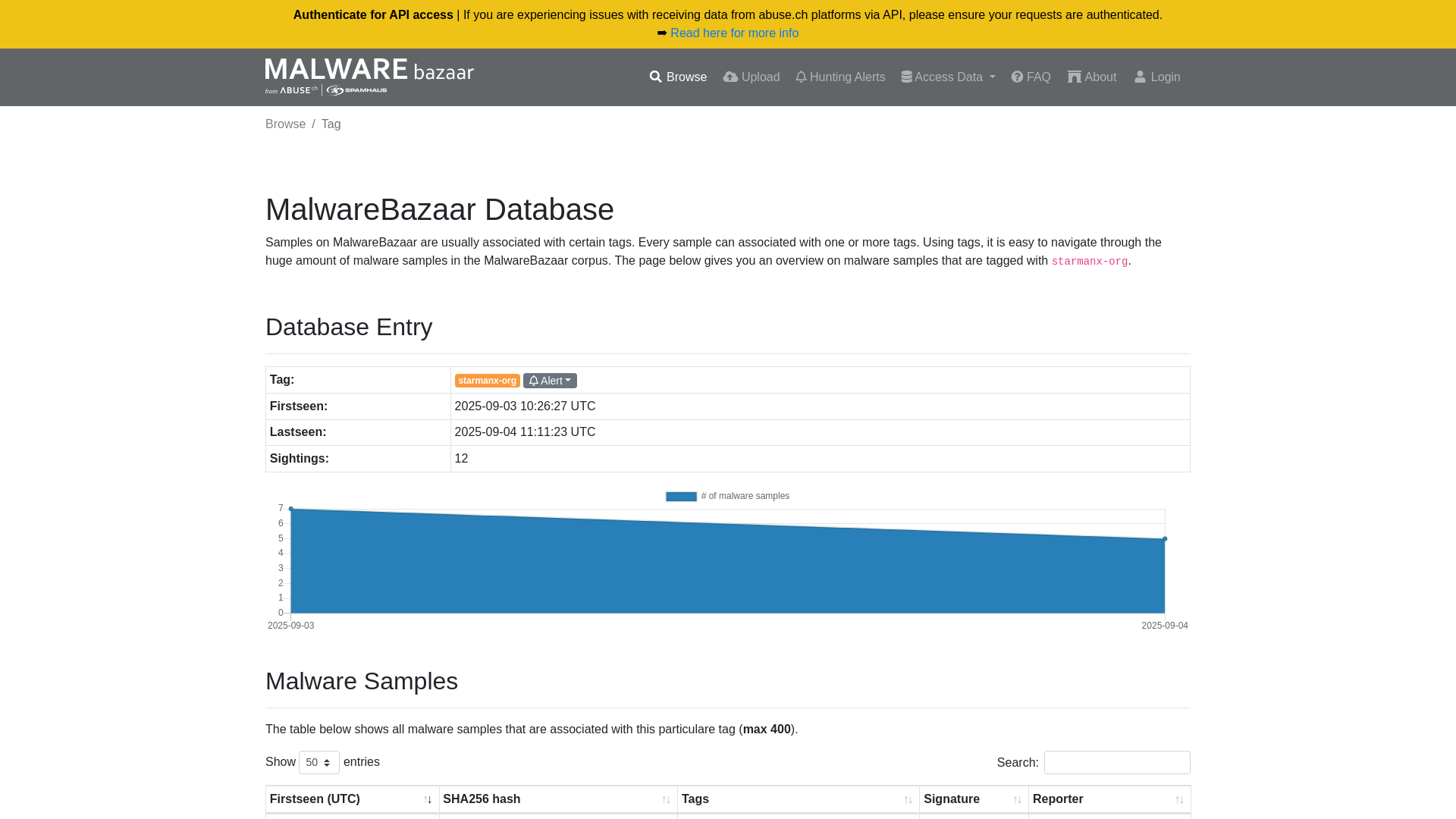Image resolution: width=1456 pixels, height=819 pixels.
Task: Sort by Signature column
Action: [974, 799]
